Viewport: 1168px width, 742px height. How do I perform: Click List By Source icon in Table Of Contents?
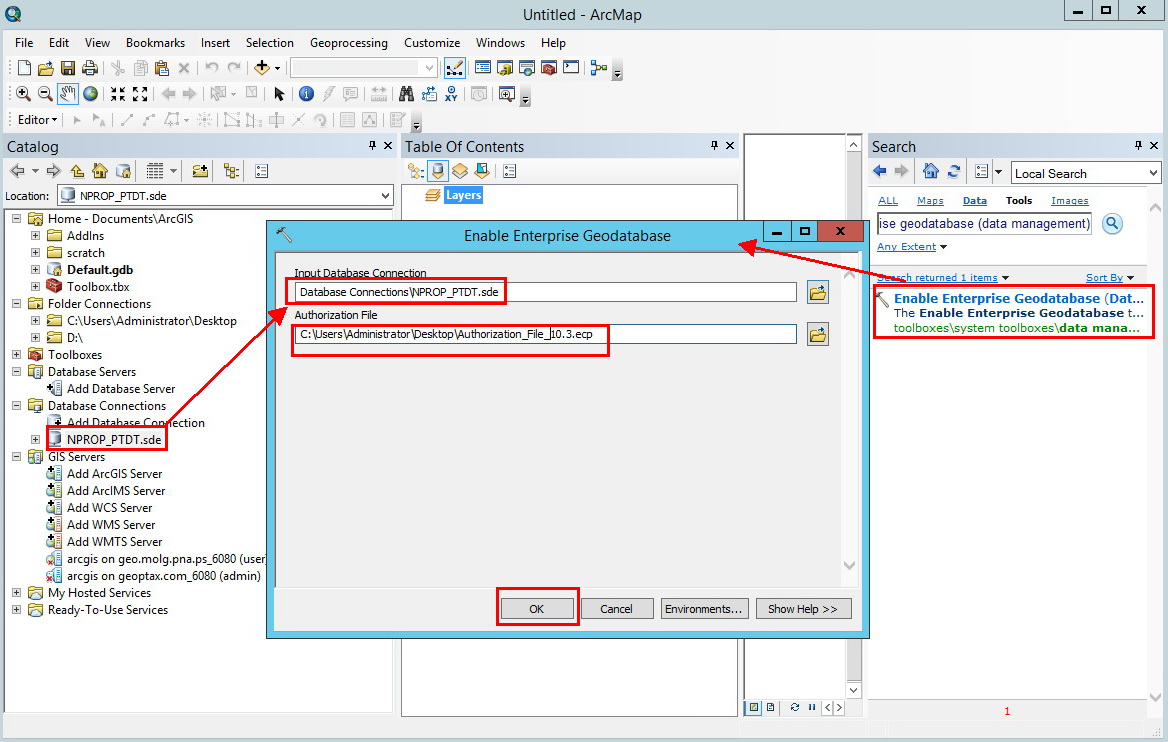438,171
